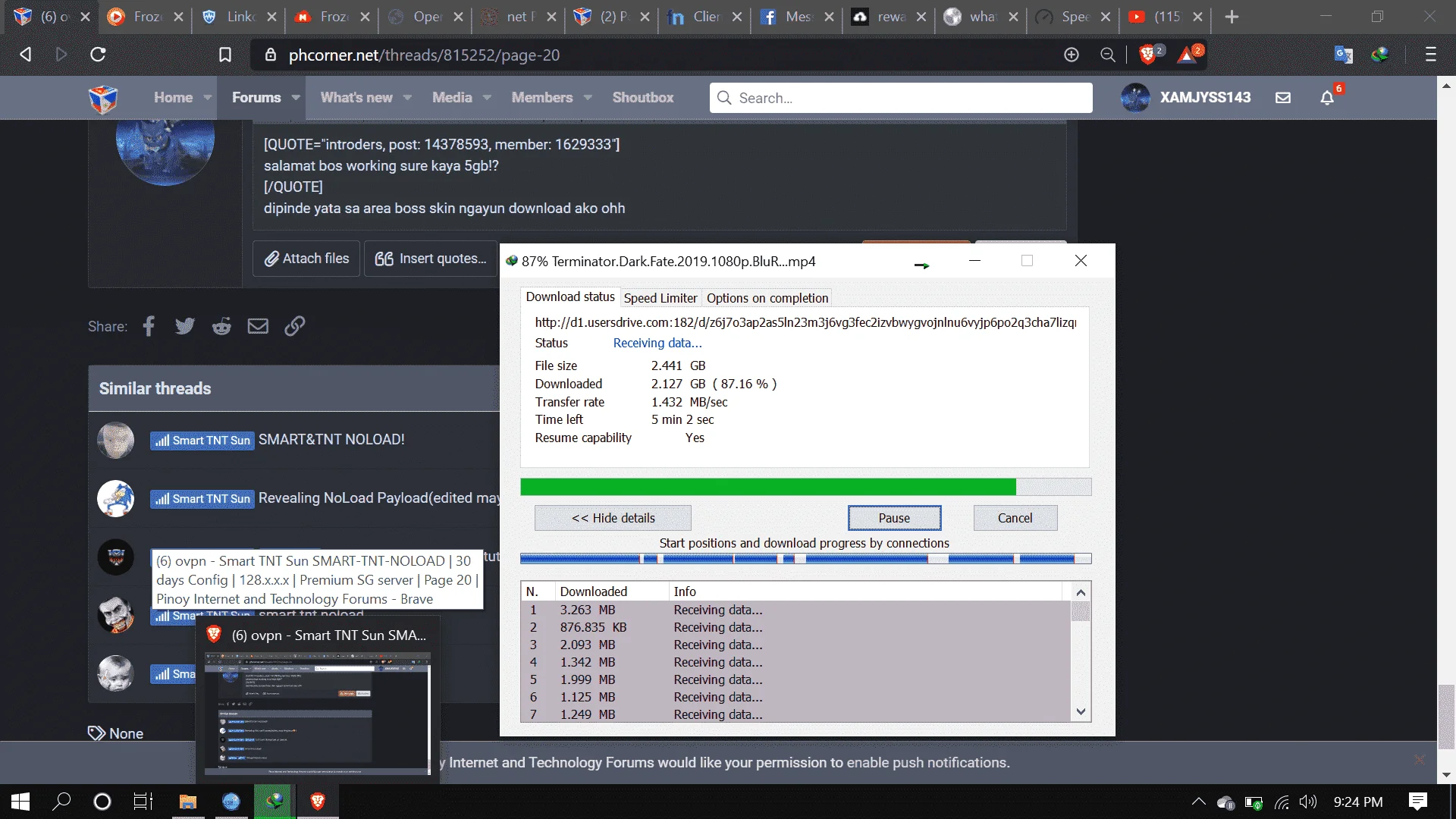Click Attach files button

(x=306, y=259)
